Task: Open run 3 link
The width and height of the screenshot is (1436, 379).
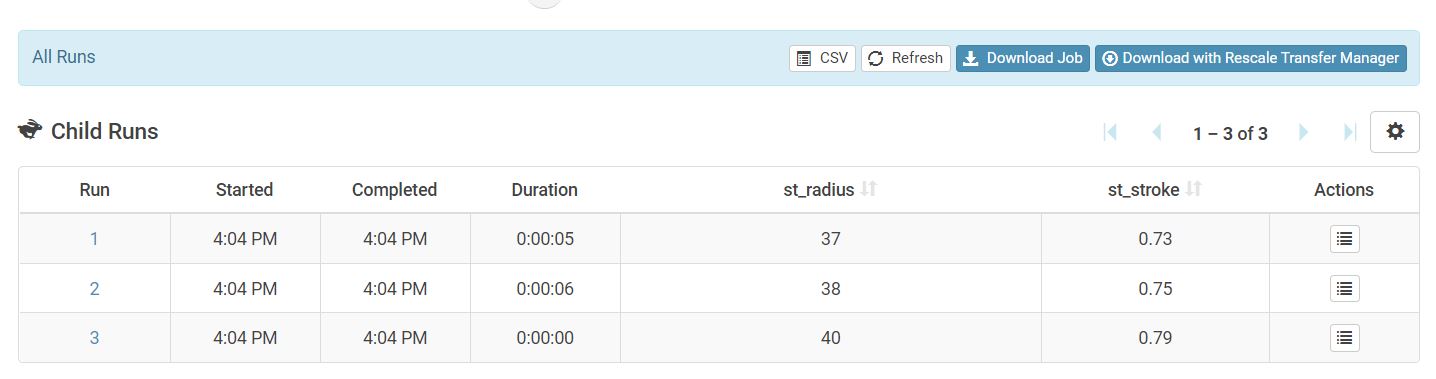Action: [x=94, y=338]
